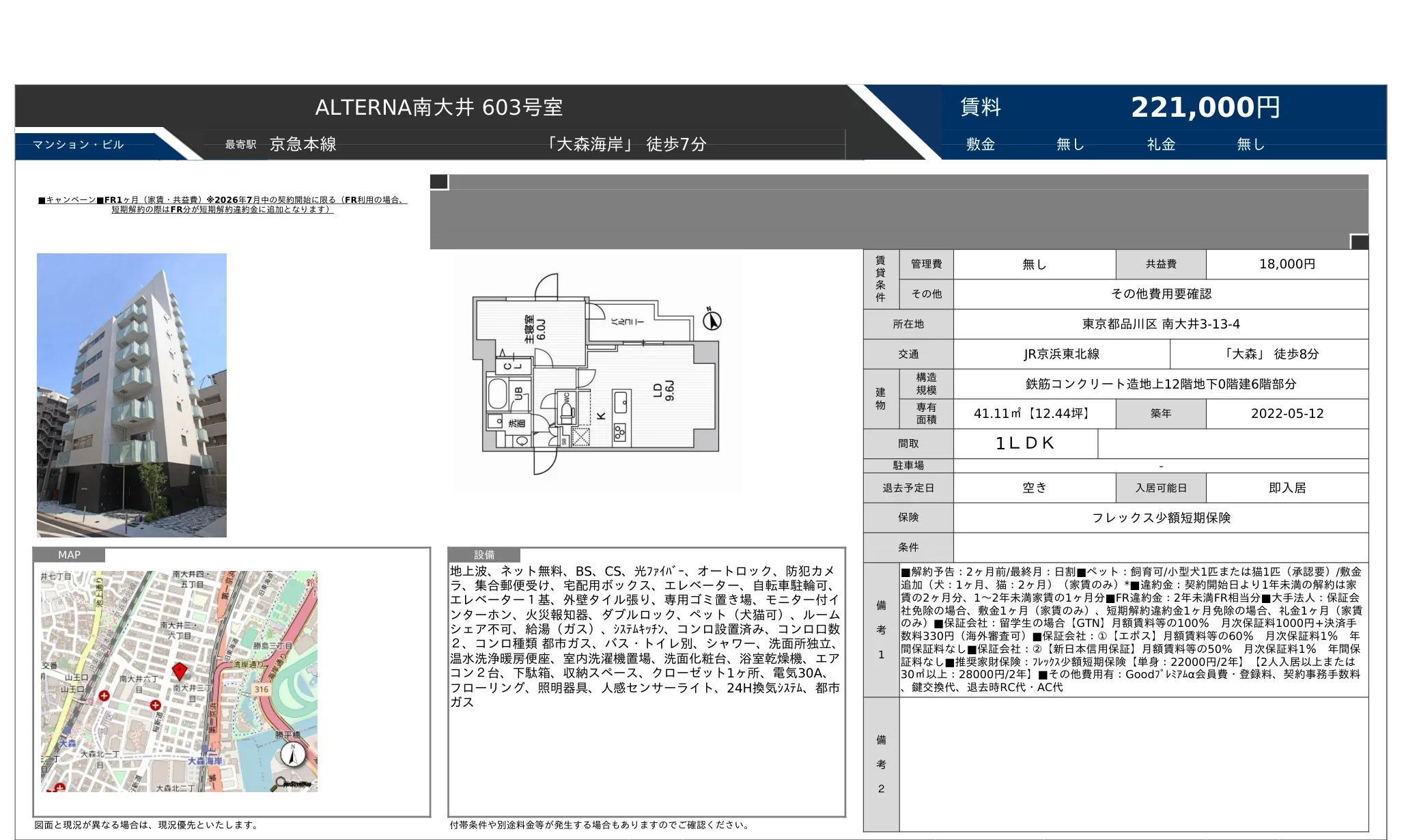1404x840 pixels.
Task: Click the north compass icon on the floor plan
Action: coord(712,319)
